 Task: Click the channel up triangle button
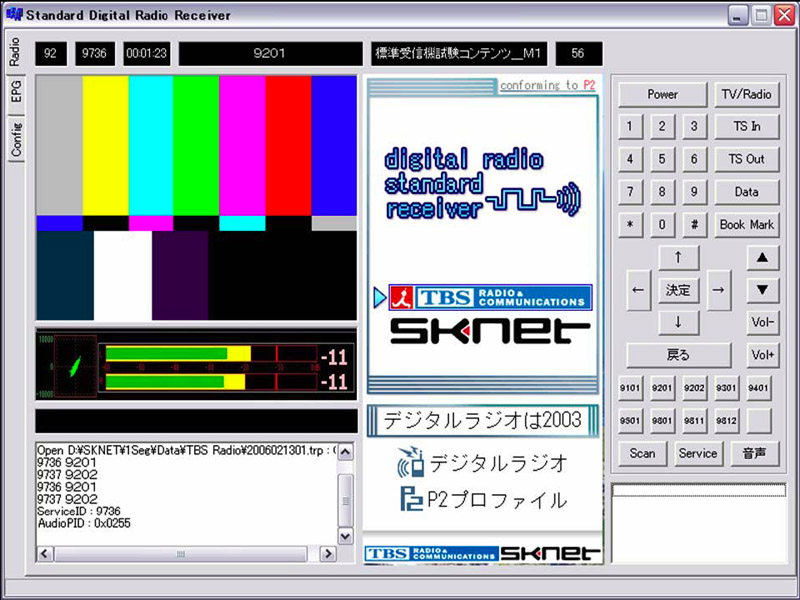pyautogui.click(x=763, y=258)
